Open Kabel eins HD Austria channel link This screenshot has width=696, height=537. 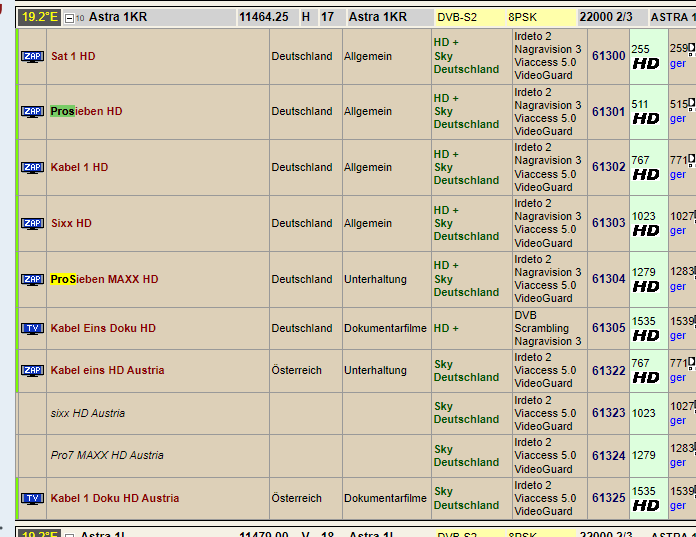click(x=107, y=370)
